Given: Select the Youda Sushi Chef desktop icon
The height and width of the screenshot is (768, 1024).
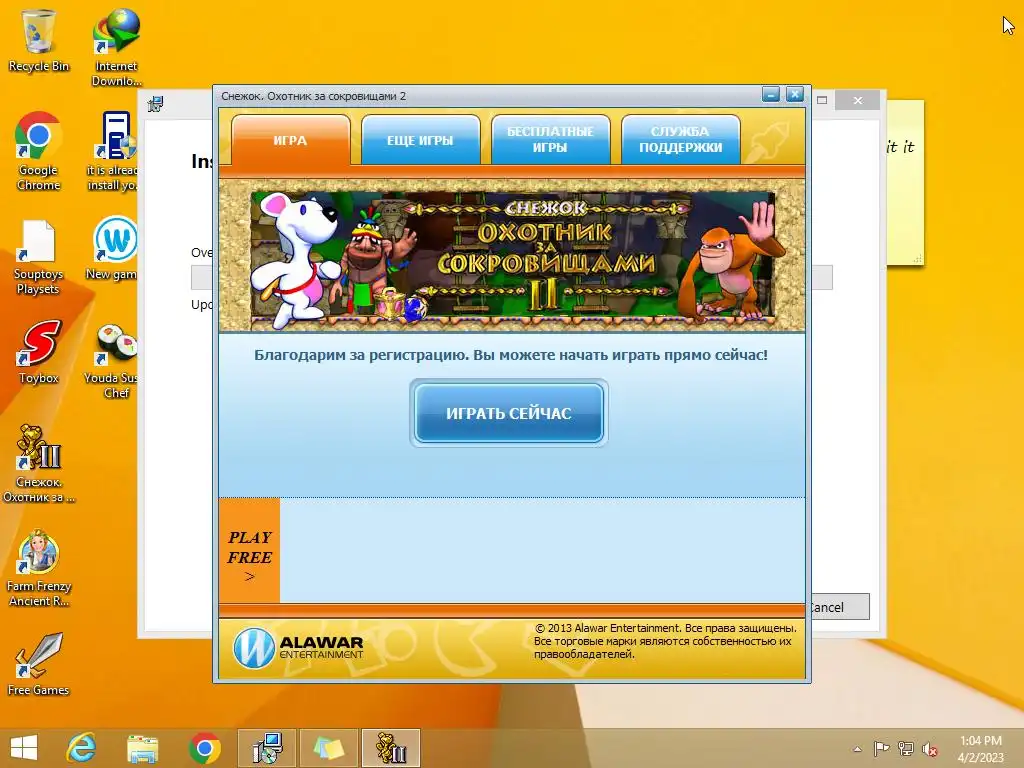Looking at the screenshot, I should pos(112,360).
